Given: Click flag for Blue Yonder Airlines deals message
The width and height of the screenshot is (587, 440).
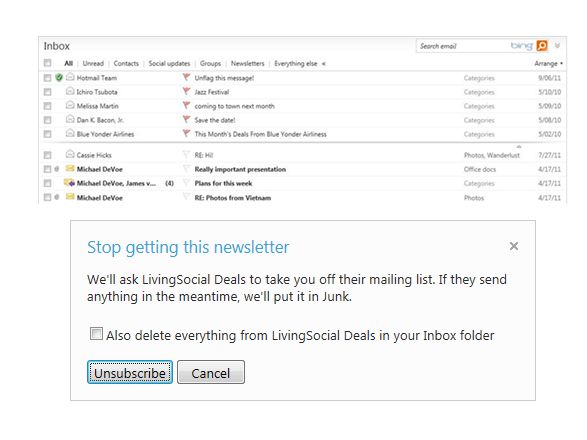Looking at the screenshot, I should [x=186, y=133].
